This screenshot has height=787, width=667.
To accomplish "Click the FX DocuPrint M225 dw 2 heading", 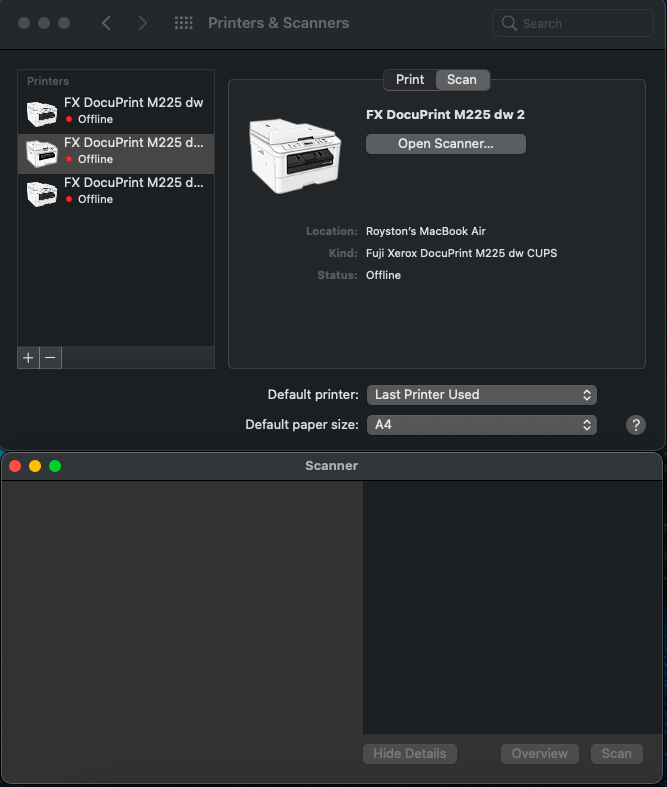I will coord(445,115).
